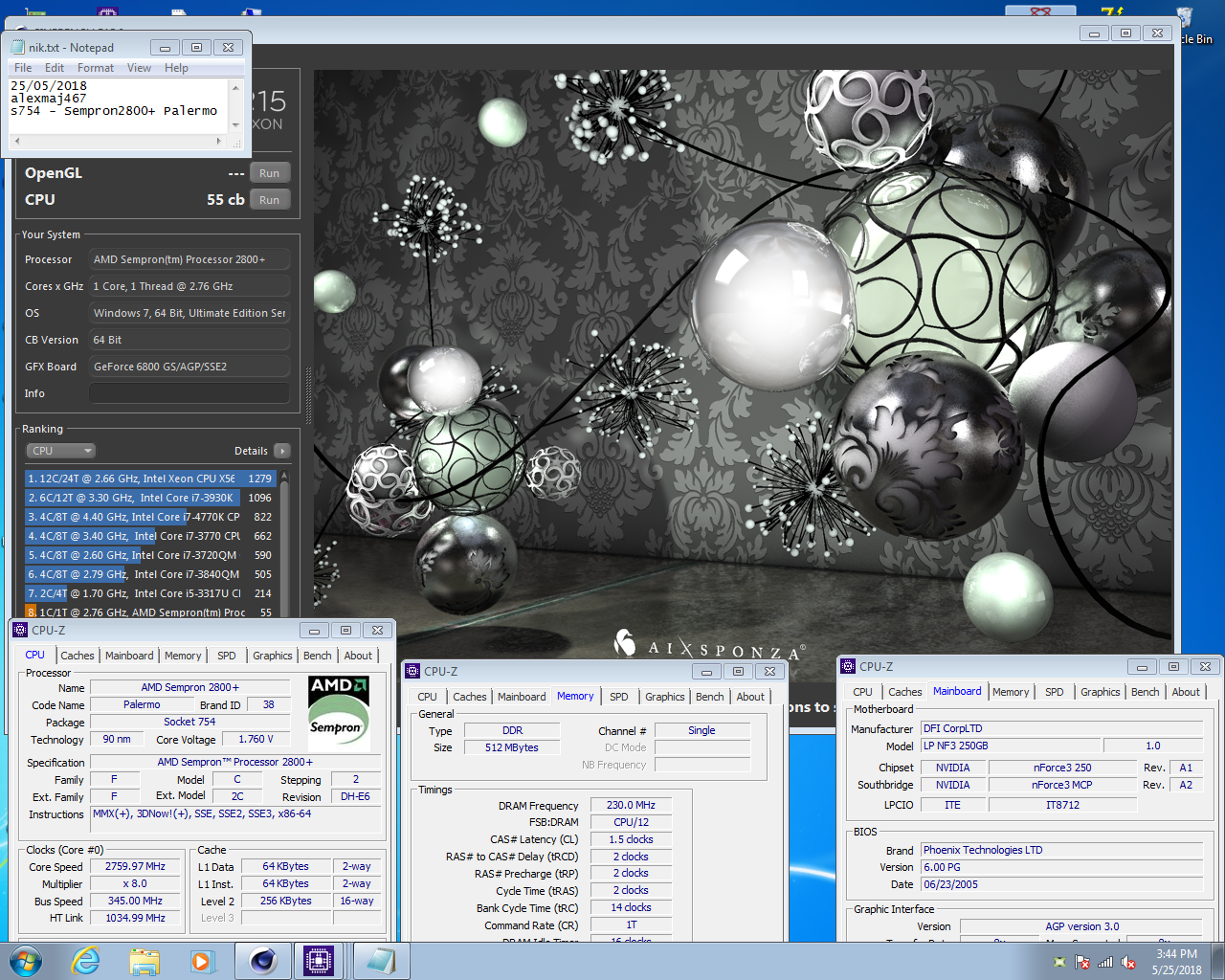This screenshot has height=980, width=1225.
Task: Open the Notepad File menu
Action: coord(23,68)
